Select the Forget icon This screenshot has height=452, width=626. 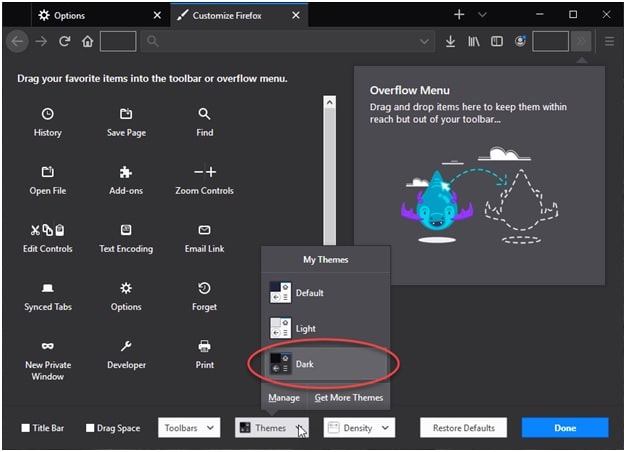click(x=204, y=288)
